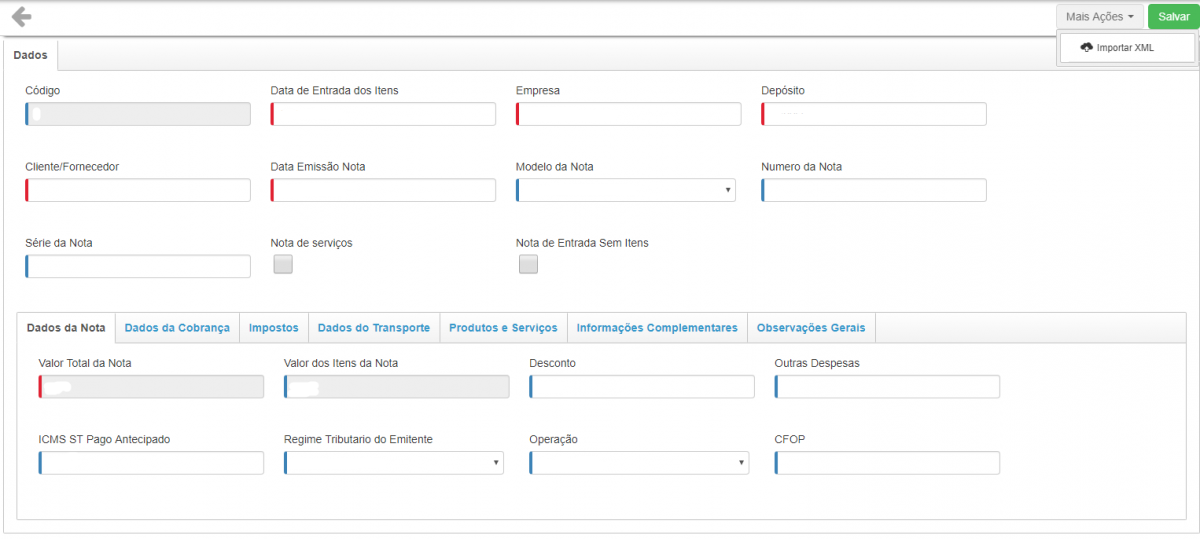Image resolution: width=1200 pixels, height=539 pixels.
Task: Go to Produtos e Serviços tab
Action: [x=503, y=328]
